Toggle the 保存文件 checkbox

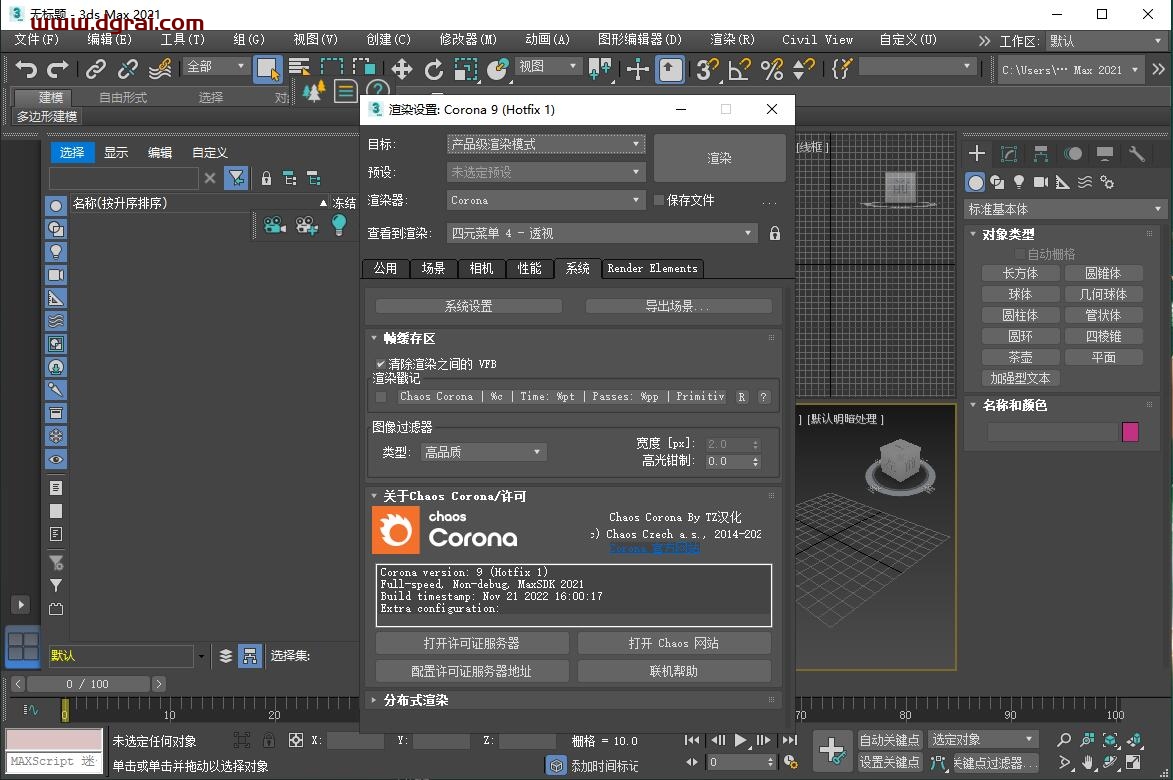658,199
